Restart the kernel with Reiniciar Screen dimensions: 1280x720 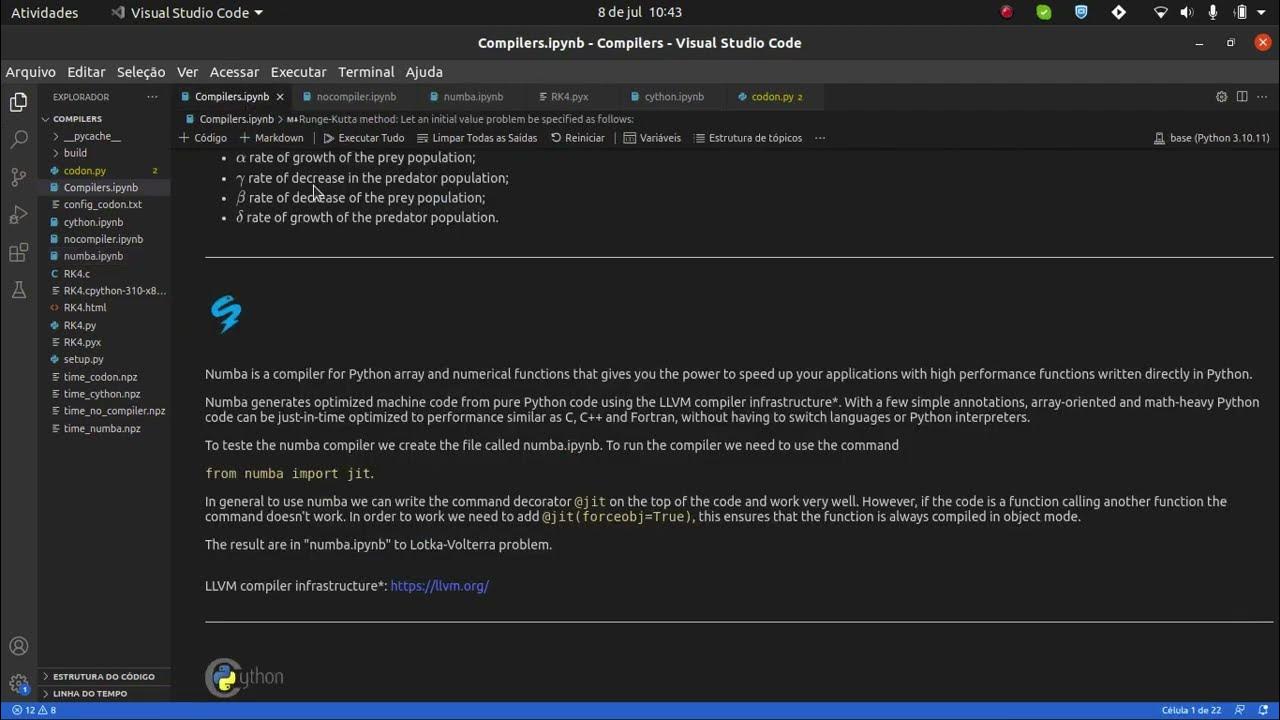coord(578,138)
